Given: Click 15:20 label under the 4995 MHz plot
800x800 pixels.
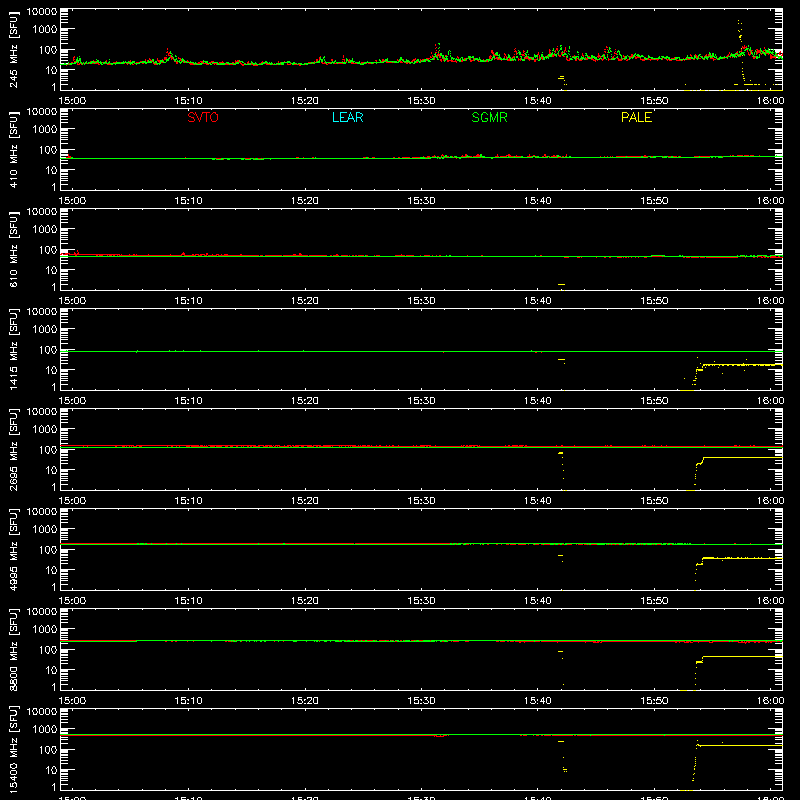Looking at the screenshot, I should (305, 601).
